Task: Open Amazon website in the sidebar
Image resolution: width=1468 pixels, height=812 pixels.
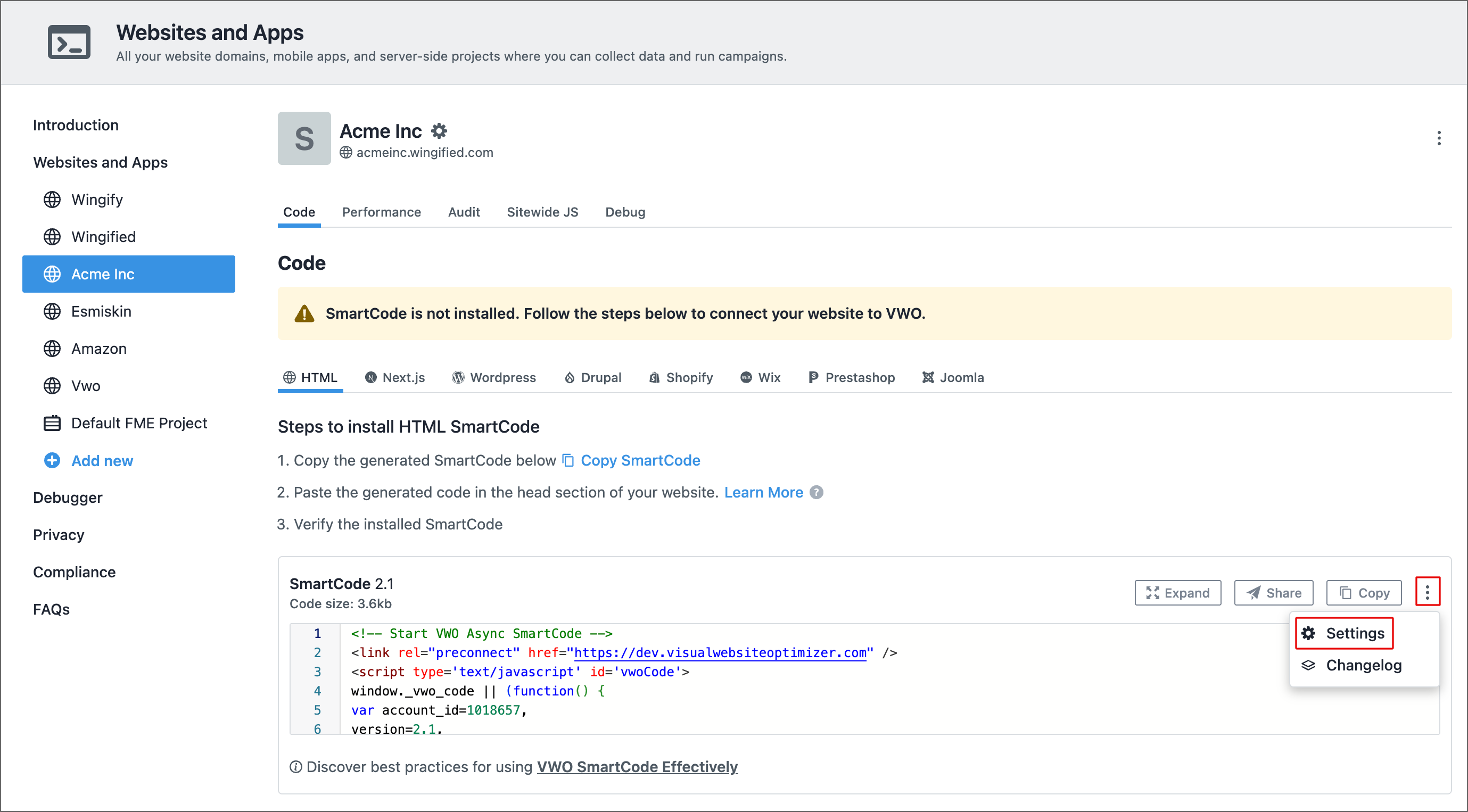Action: click(x=129, y=349)
